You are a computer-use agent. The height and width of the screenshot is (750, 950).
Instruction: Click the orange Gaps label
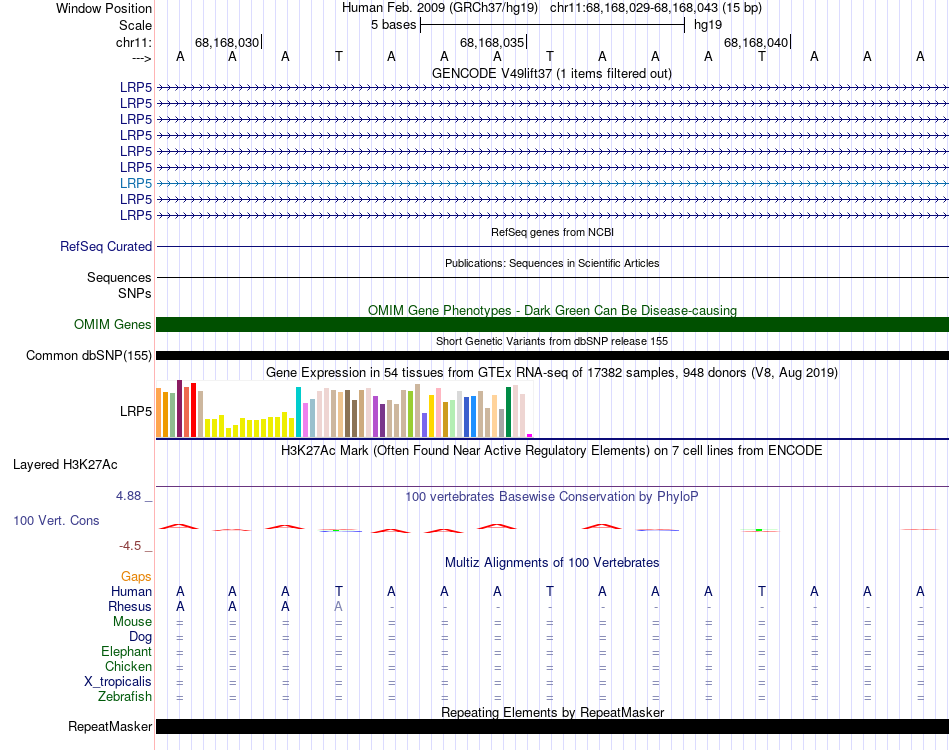pos(136,576)
